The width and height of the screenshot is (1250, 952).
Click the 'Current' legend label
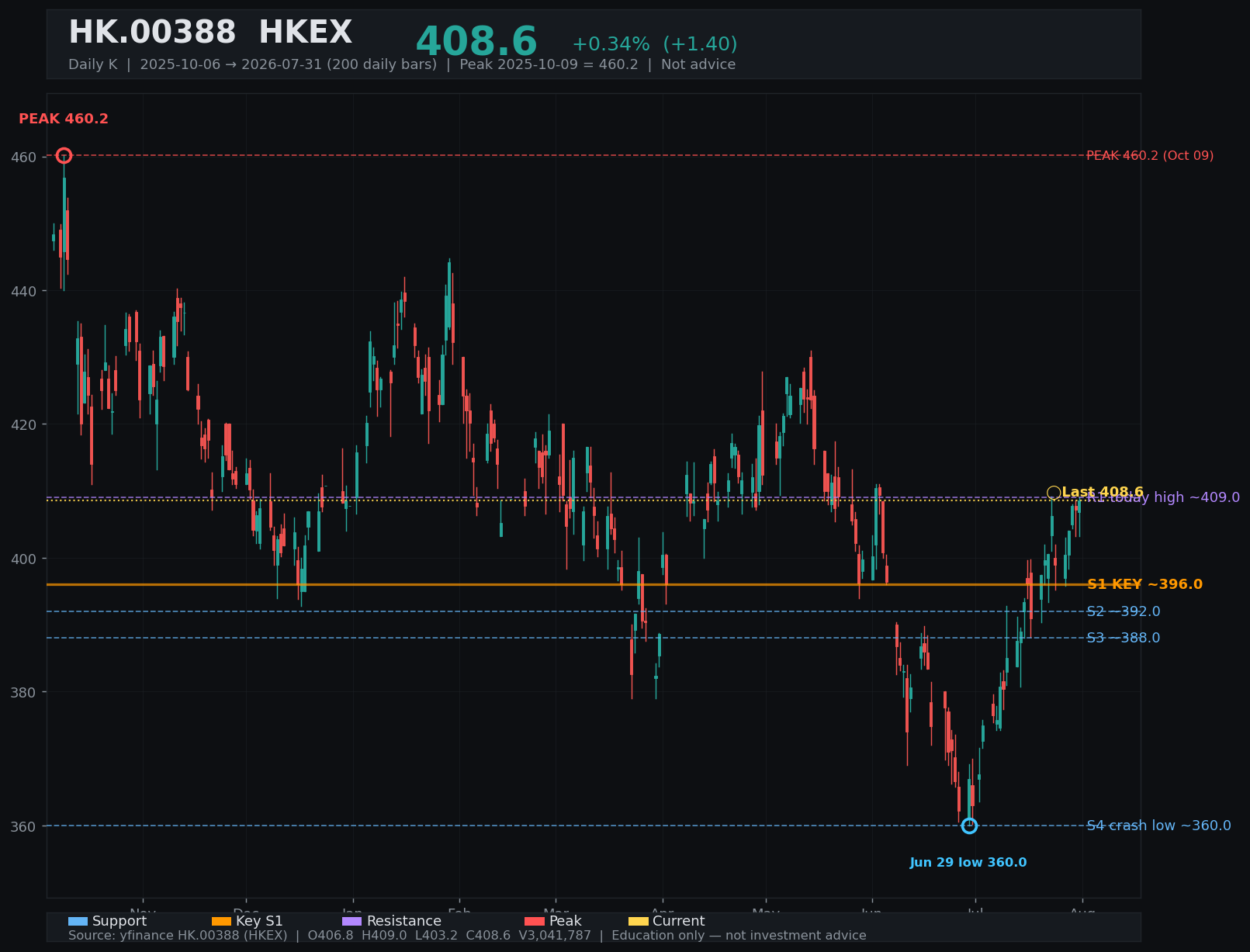click(679, 922)
